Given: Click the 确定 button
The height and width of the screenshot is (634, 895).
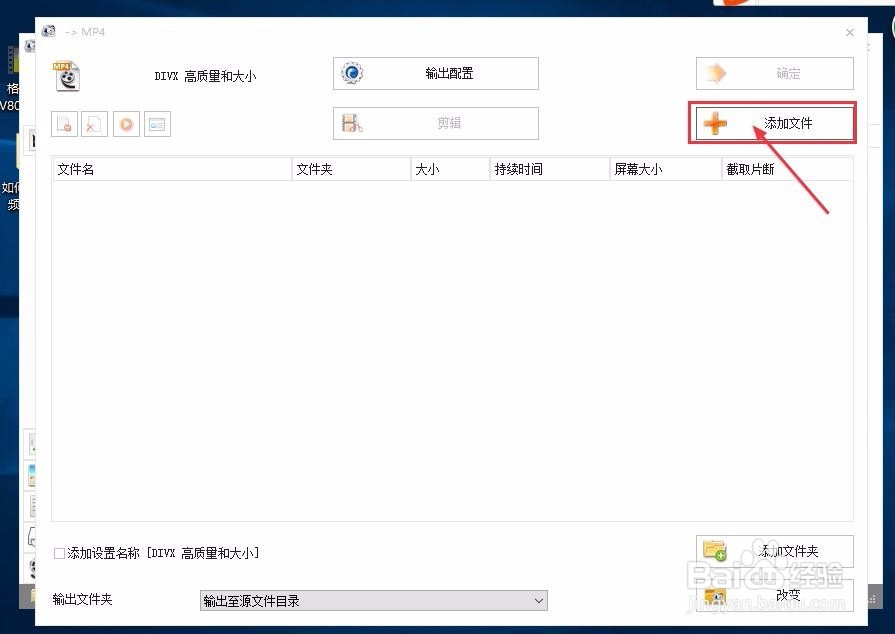Looking at the screenshot, I should click(775, 73).
